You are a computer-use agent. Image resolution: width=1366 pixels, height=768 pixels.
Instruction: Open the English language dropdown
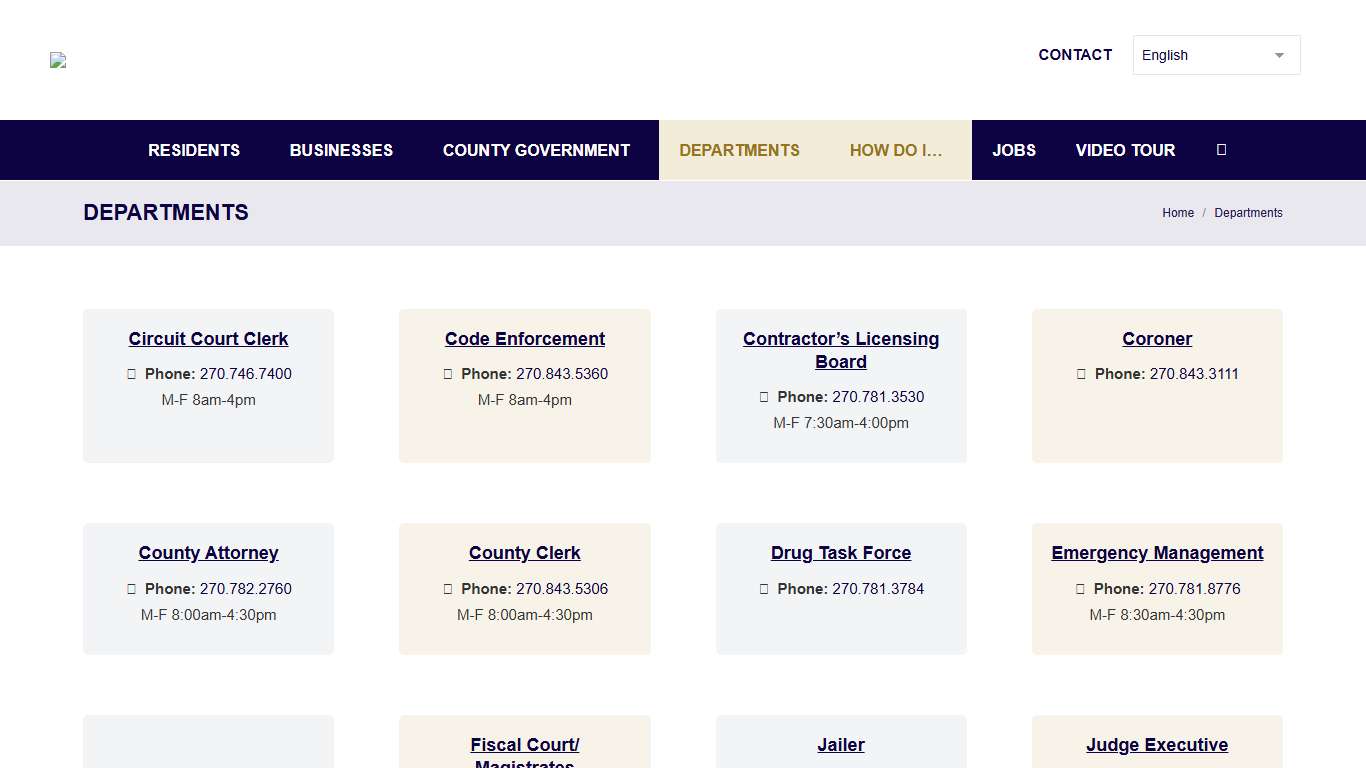click(1216, 55)
